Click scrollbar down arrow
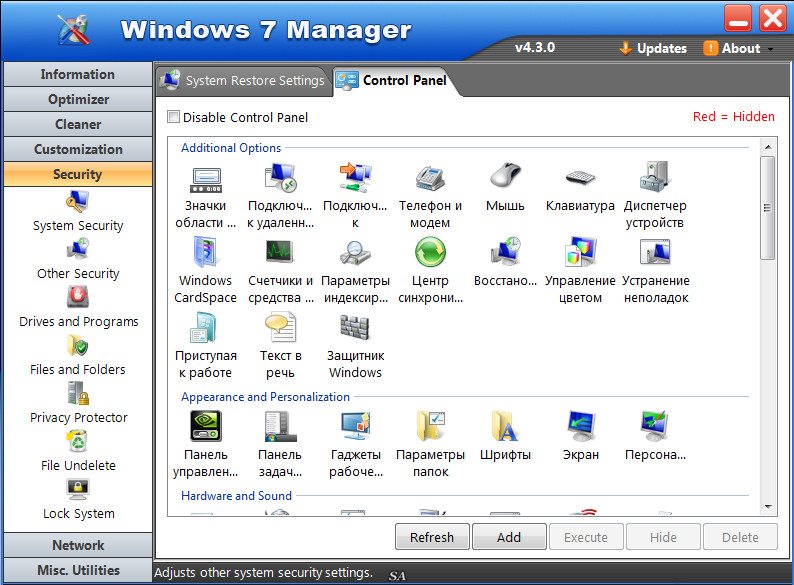794x585 pixels. (x=768, y=506)
